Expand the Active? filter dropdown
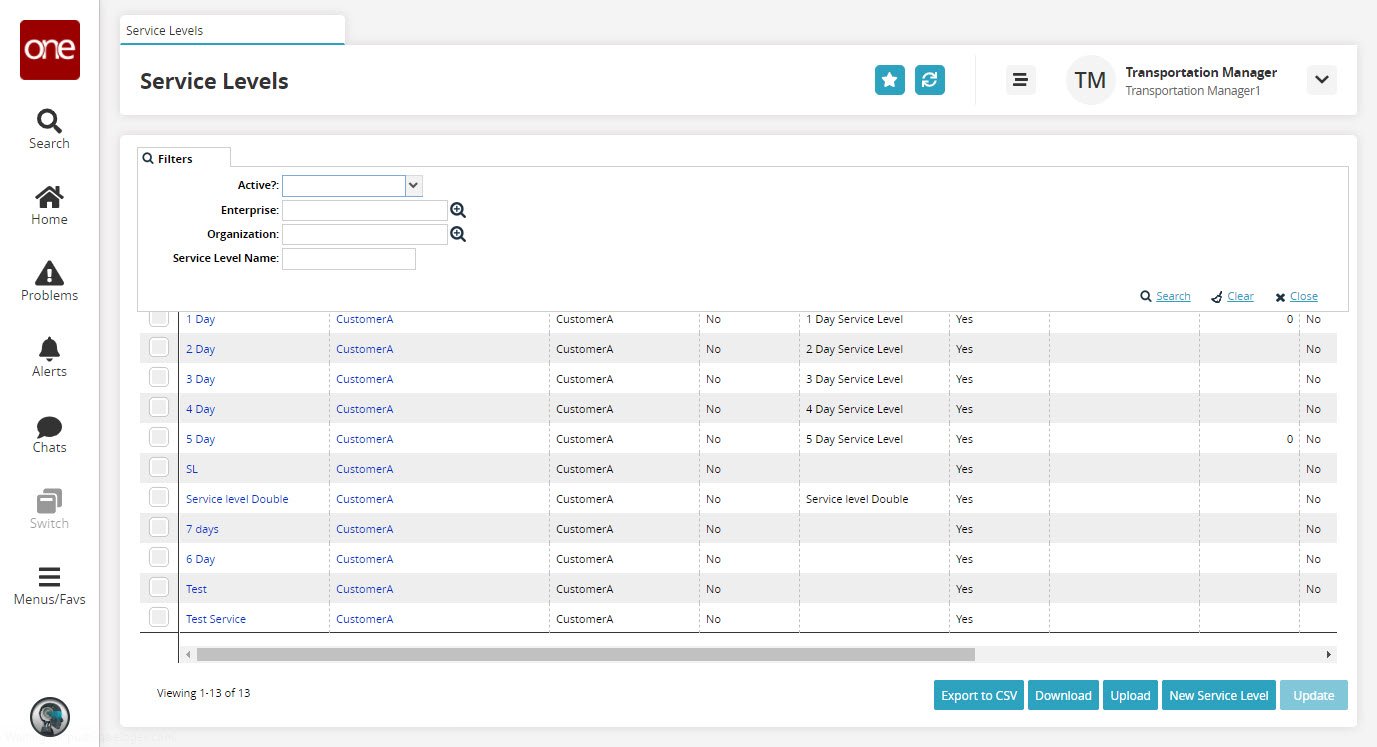 point(414,186)
